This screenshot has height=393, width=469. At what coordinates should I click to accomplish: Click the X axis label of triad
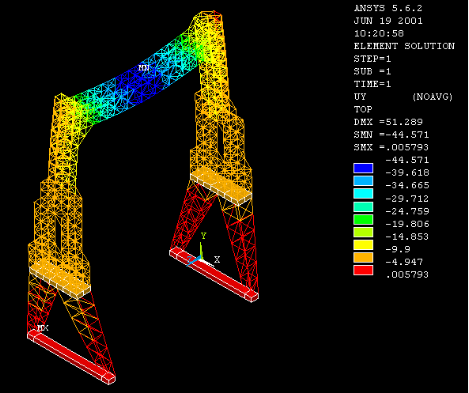click(x=217, y=259)
